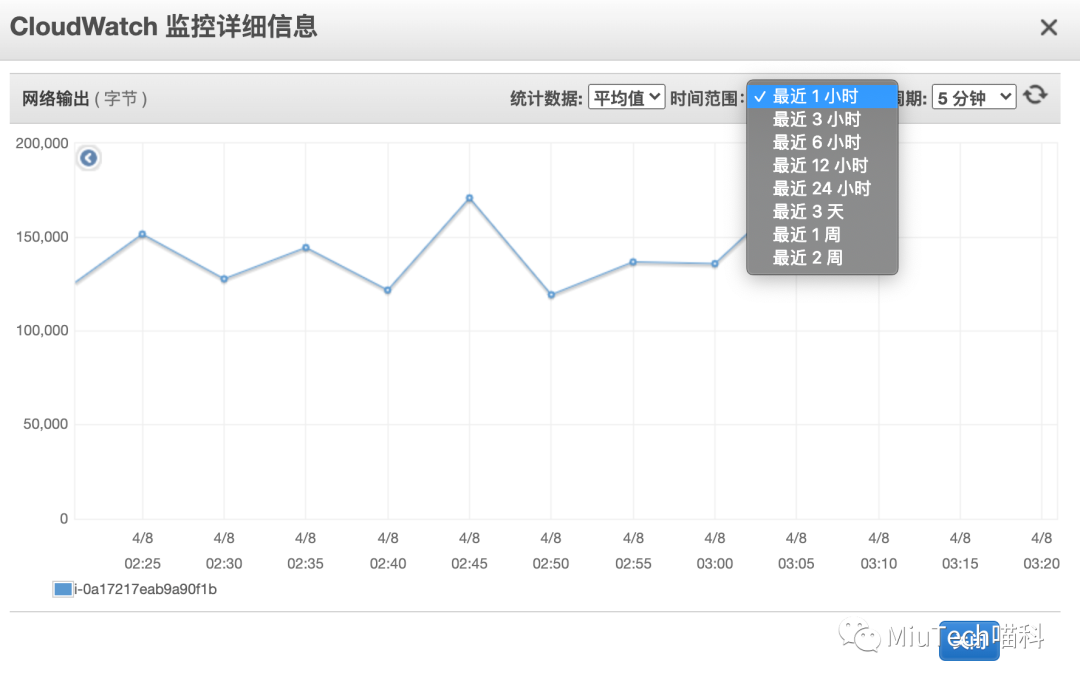1080x684 pixels.
Task: Click the data point at 02:25
Action: 143,234
